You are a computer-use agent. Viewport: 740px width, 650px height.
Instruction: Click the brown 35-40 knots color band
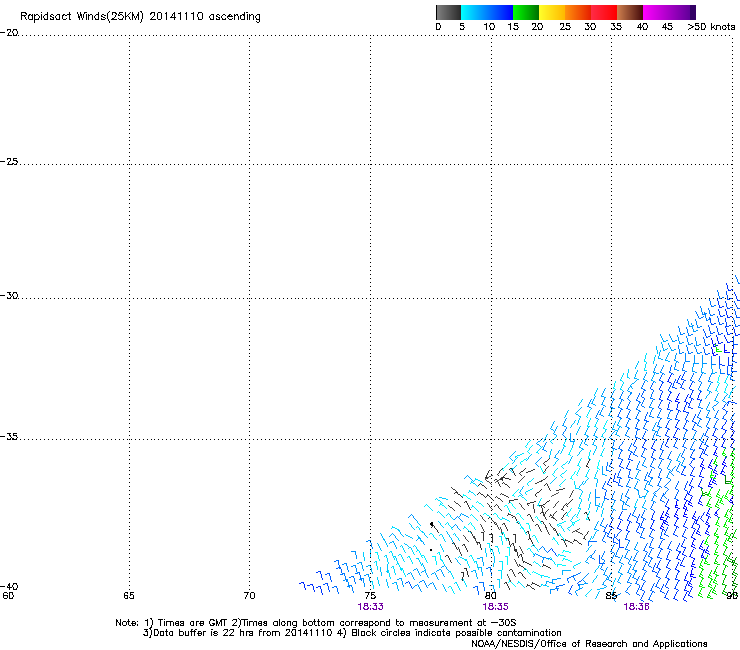[x=630, y=12]
